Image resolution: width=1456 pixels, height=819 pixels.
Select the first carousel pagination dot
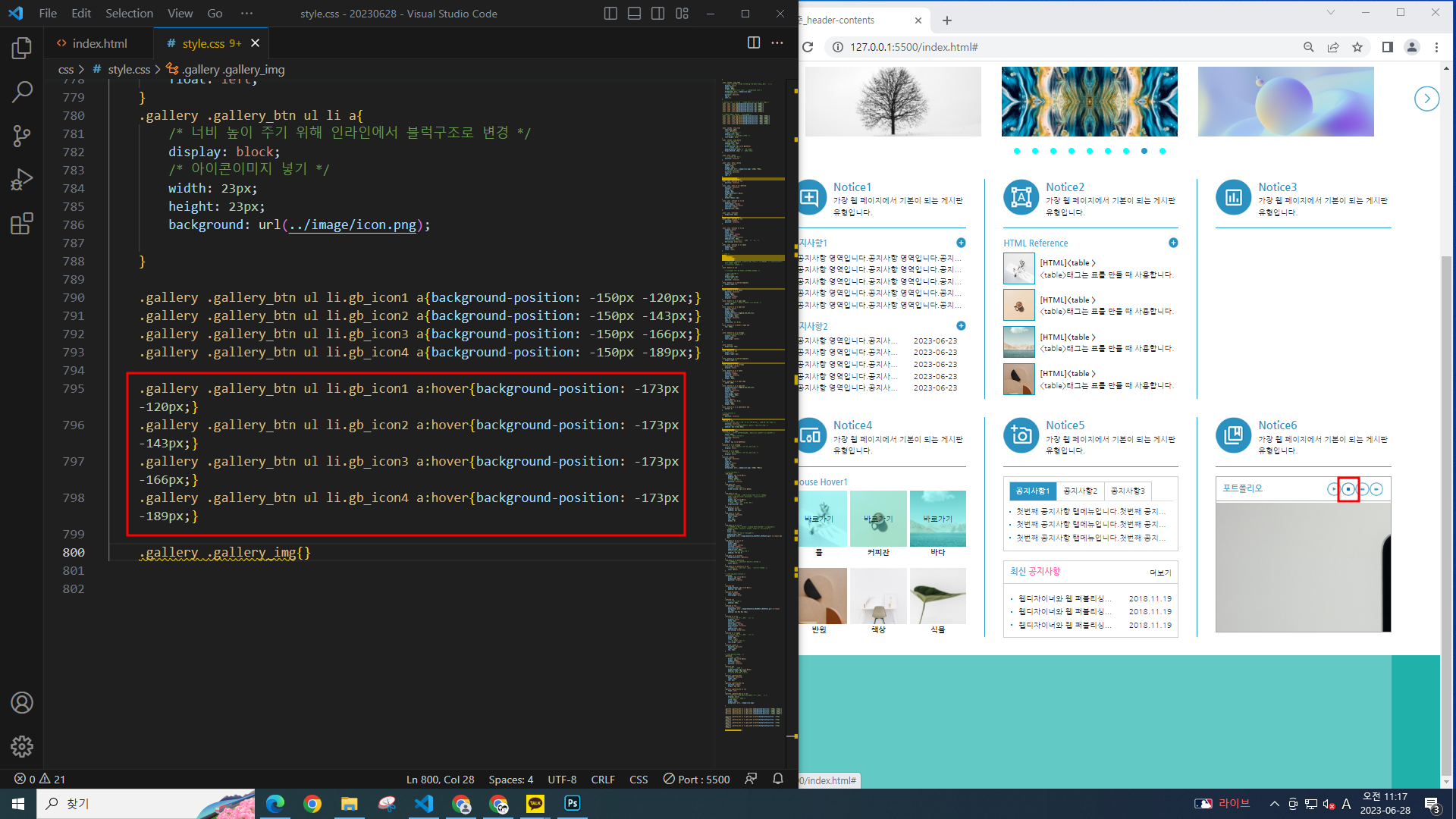(x=1017, y=151)
